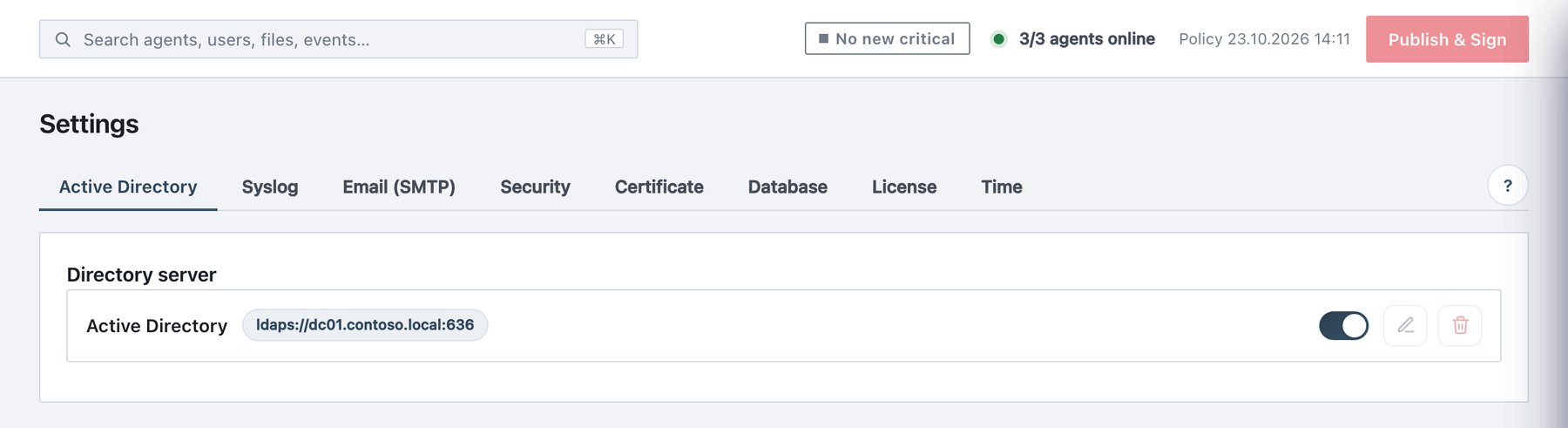The height and width of the screenshot is (428, 1568).
Task: Click the No new critical button
Action: [887, 38]
